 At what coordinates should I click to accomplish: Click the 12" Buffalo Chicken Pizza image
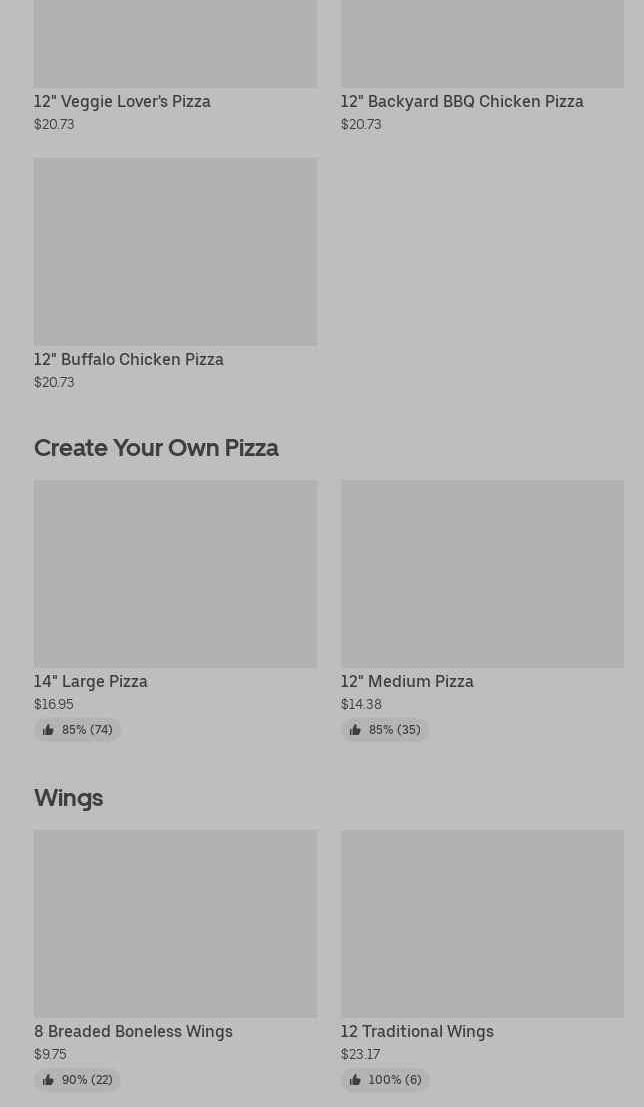click(x=175, y=251)
